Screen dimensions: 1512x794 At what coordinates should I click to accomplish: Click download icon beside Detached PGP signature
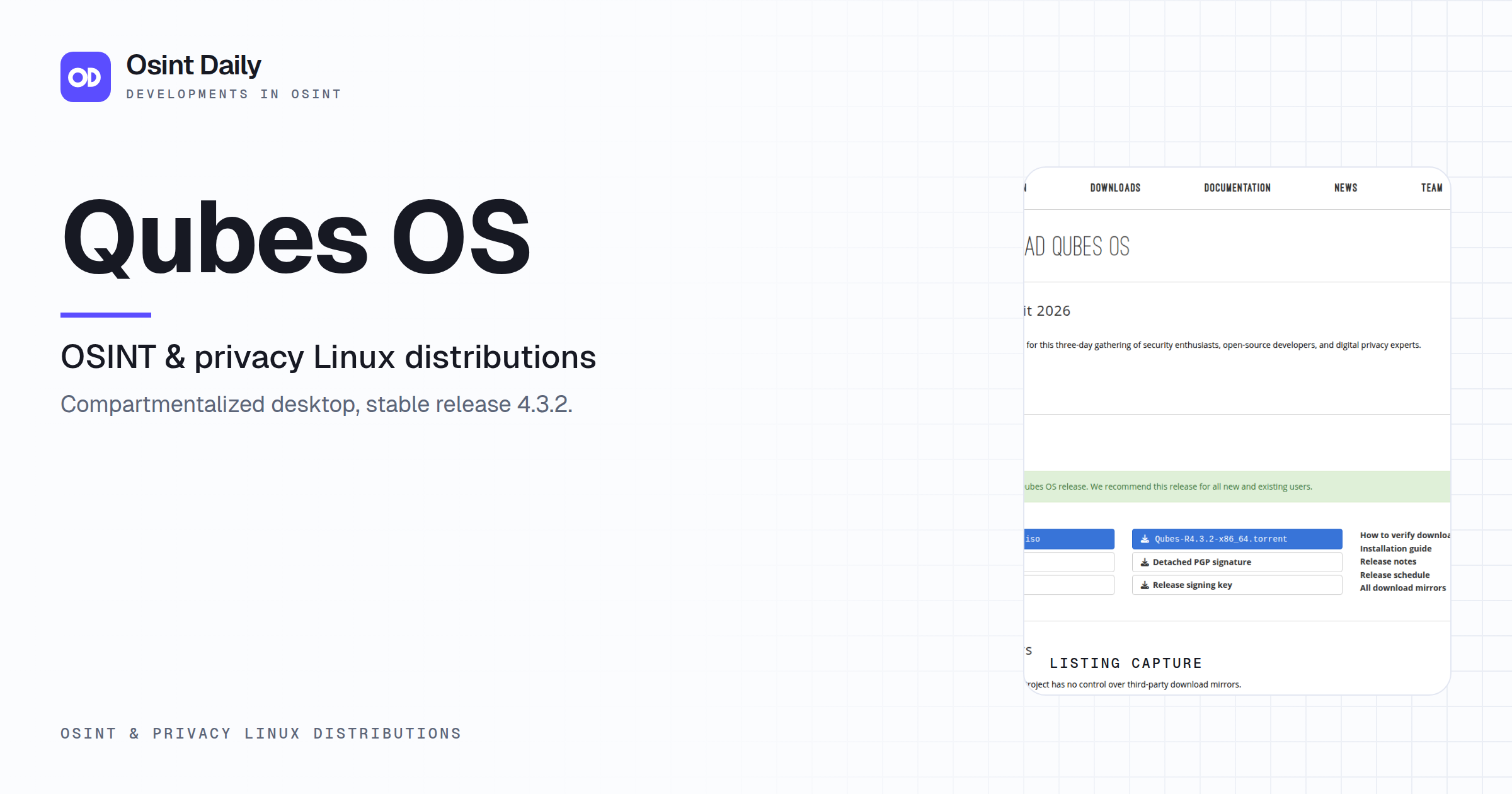coord(1145,562)
